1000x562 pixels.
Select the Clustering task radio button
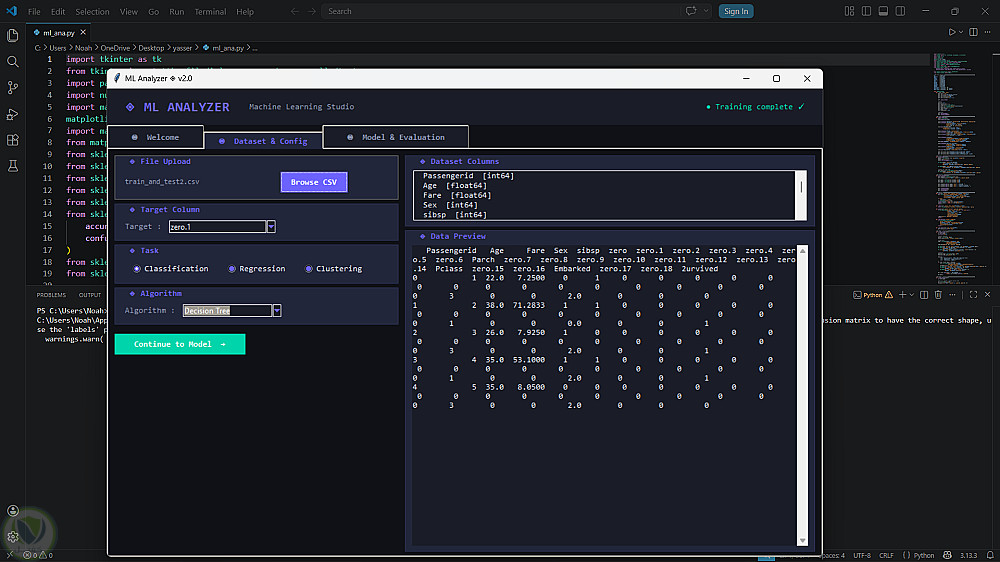[309, 269]
